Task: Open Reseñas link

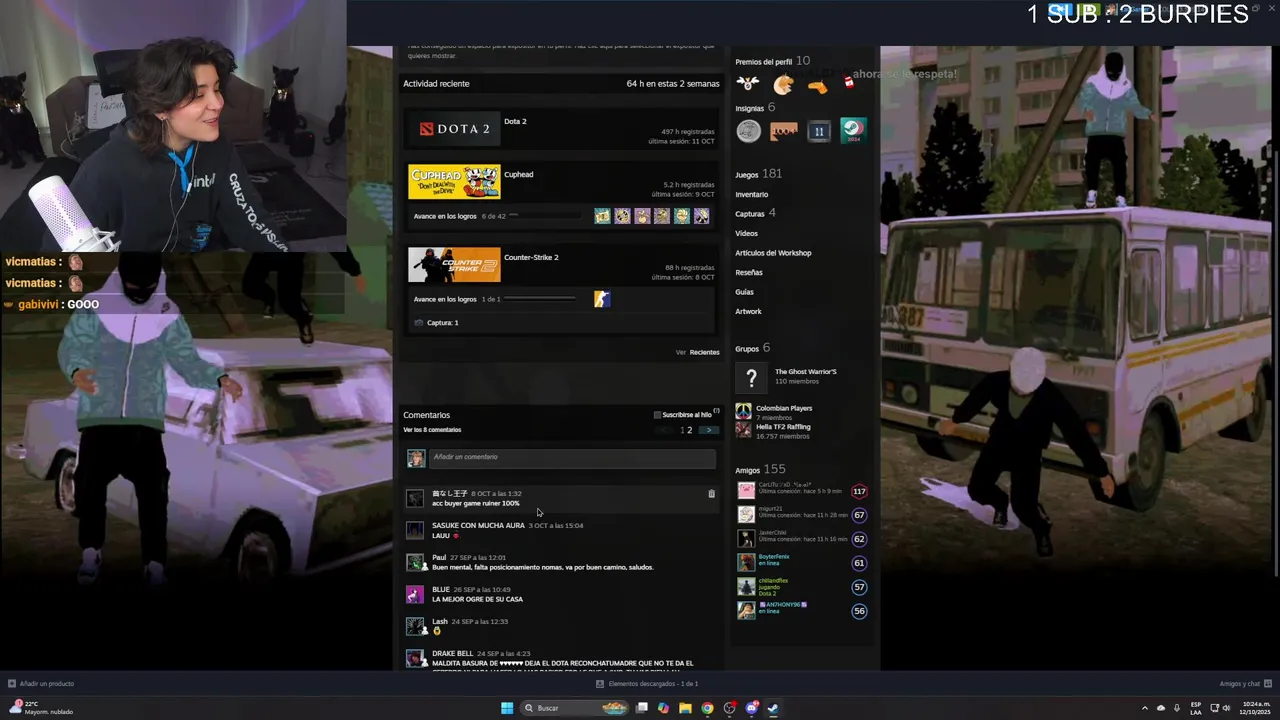Action: point(749,272)
